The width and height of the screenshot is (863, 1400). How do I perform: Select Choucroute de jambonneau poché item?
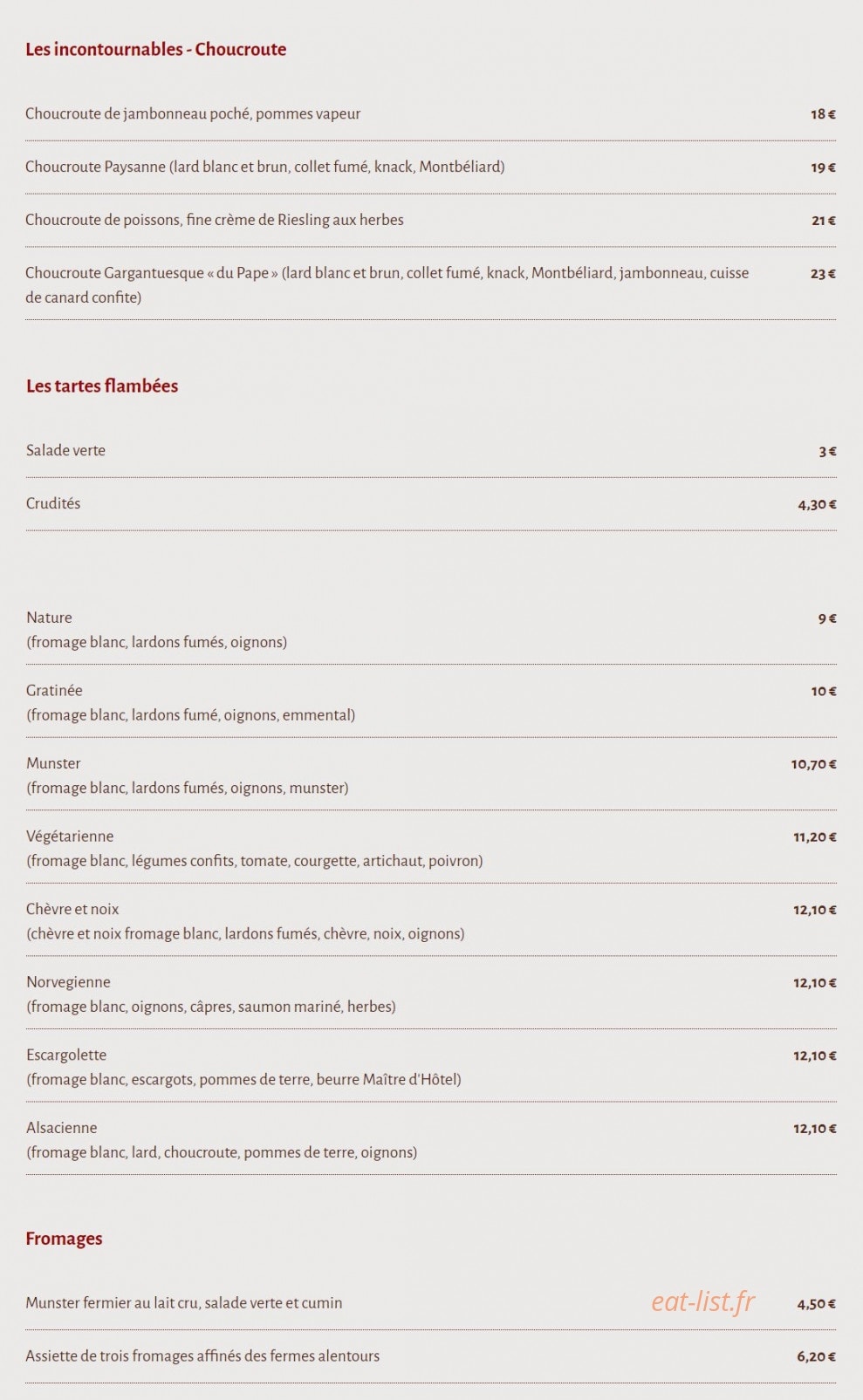pos(430,114)
